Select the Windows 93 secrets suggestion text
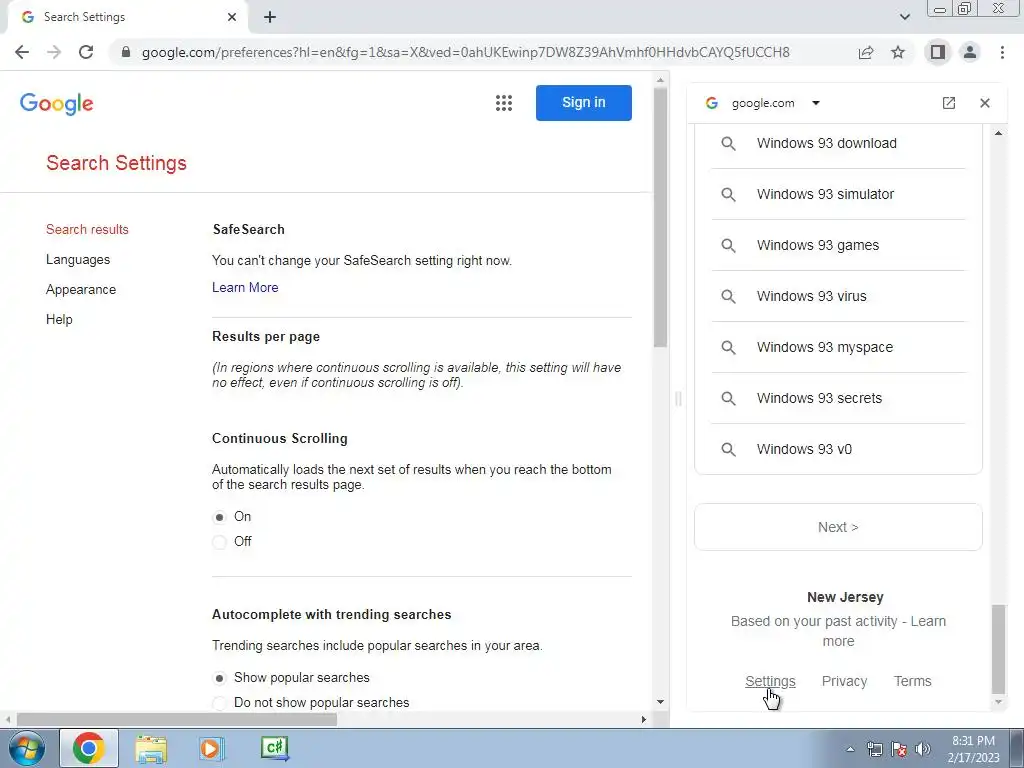Screen dimensions: 1024x768 [x=819, y=398]
